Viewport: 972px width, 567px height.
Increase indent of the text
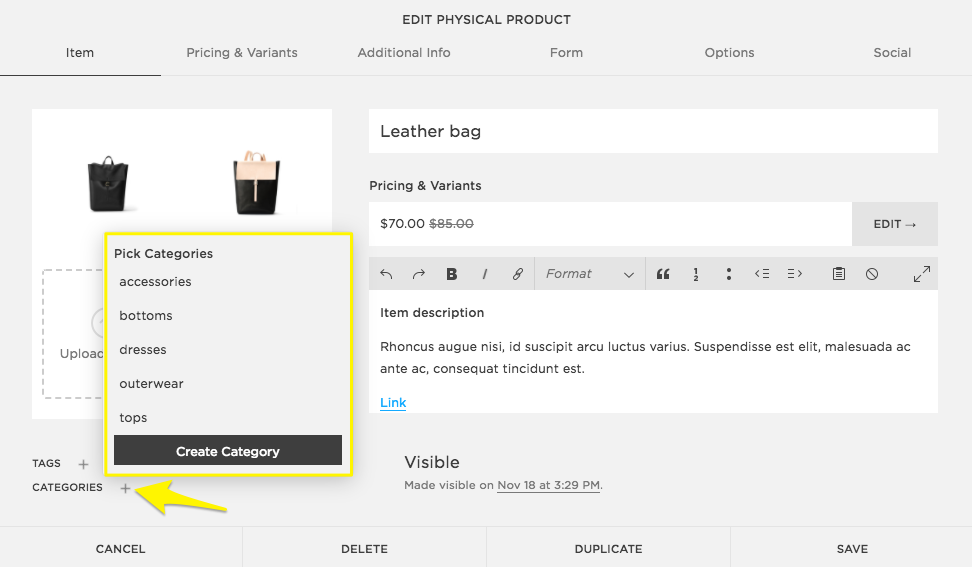coord(795,274)
